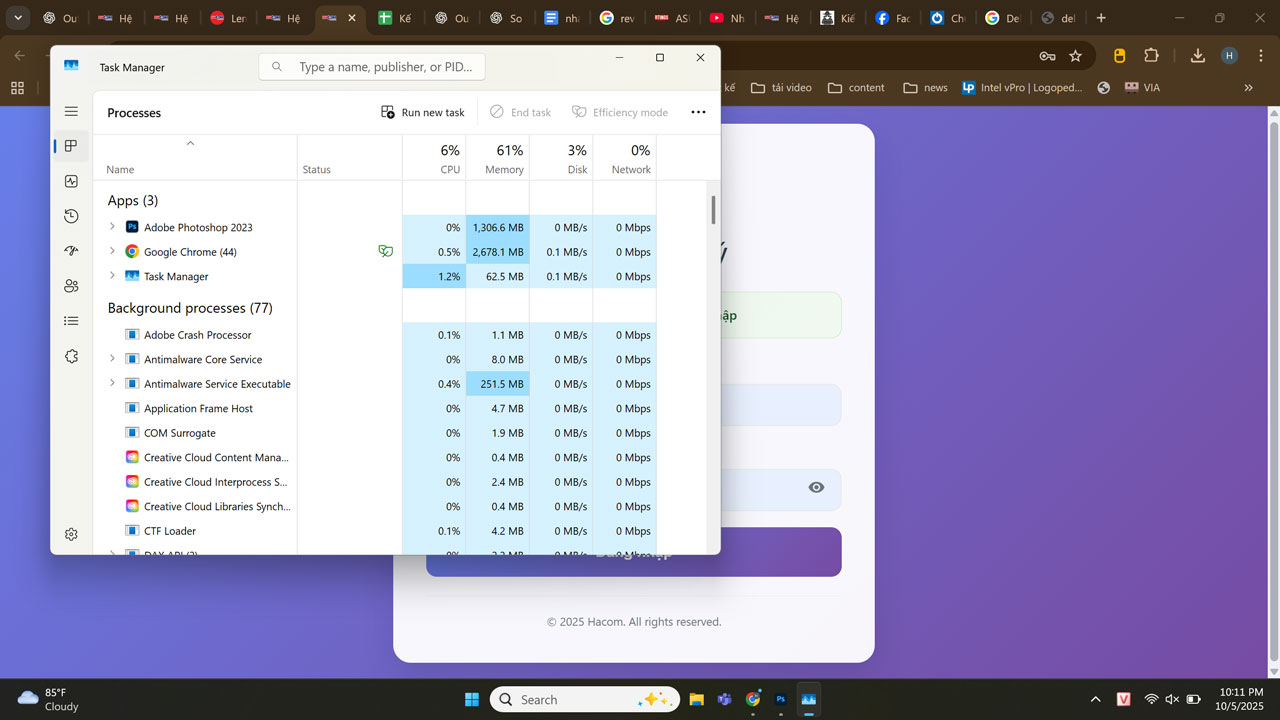The height and width of the screenshot is (720, 1280).
Task: Expand the Adobe Photoshop 2023 process
Action: [111, 227]
